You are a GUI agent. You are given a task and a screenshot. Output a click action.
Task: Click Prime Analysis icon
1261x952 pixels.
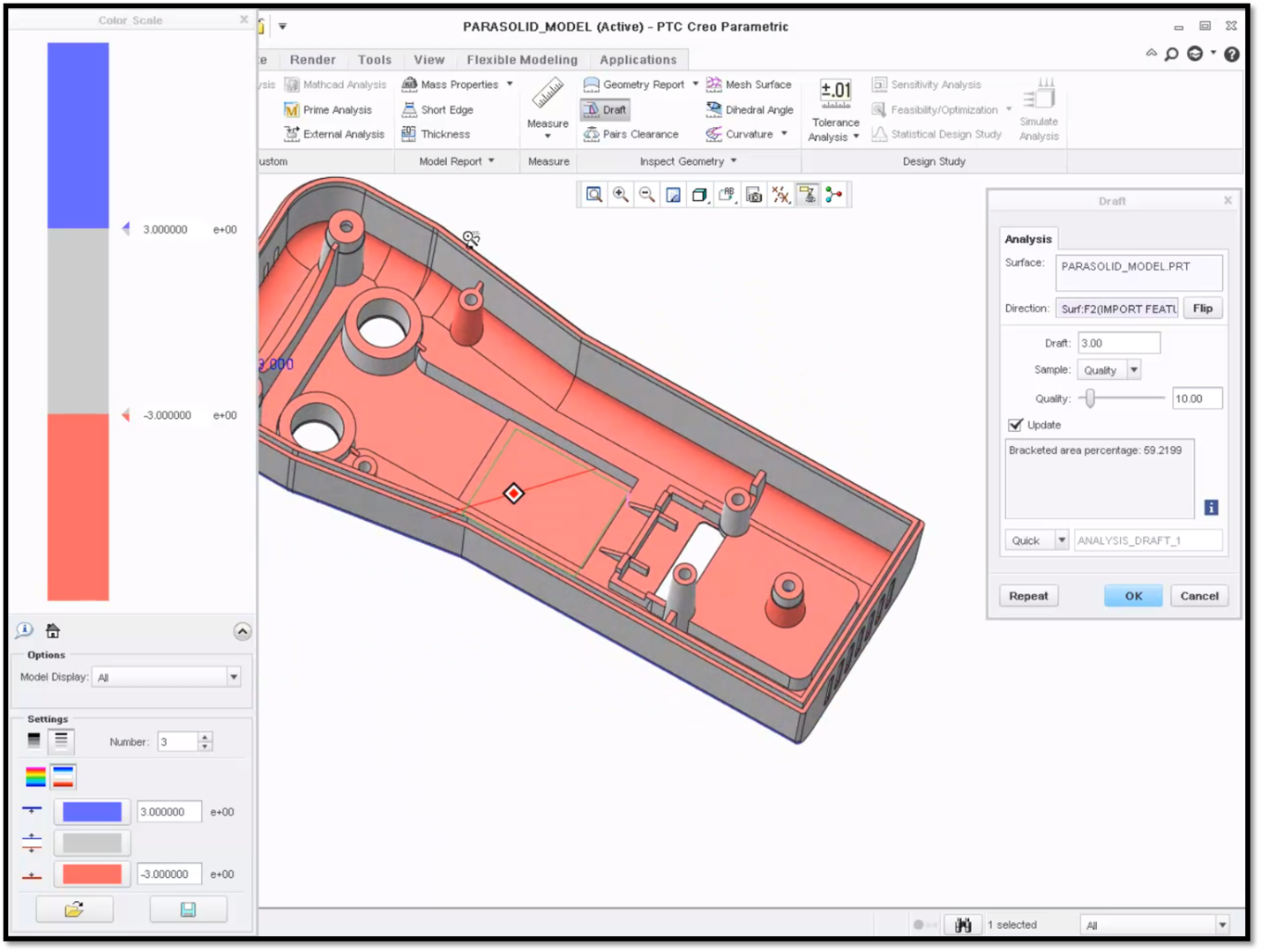pos(292,109)
